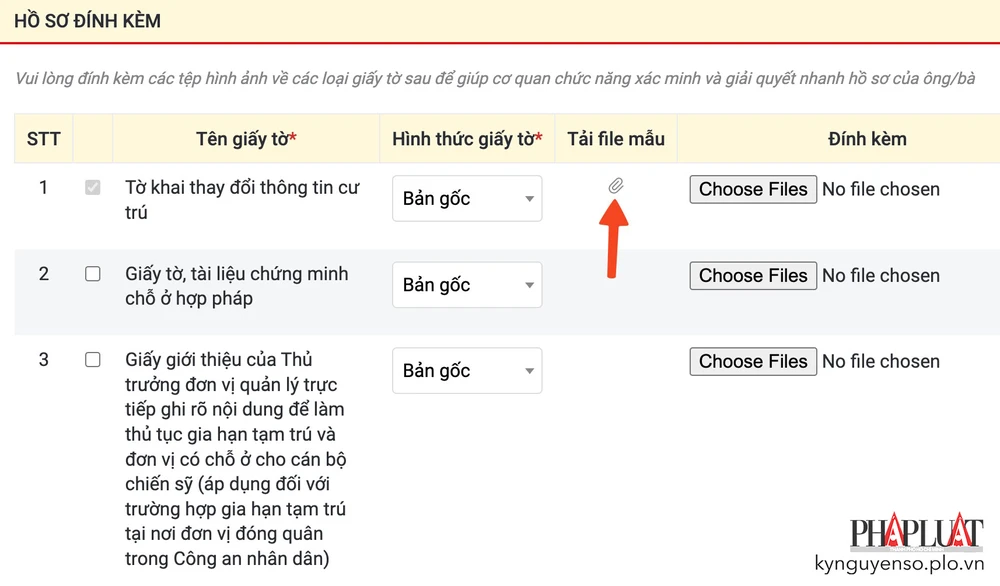
Task: Click 'Choose Files' in row 2
Action: tap(752, 275)
